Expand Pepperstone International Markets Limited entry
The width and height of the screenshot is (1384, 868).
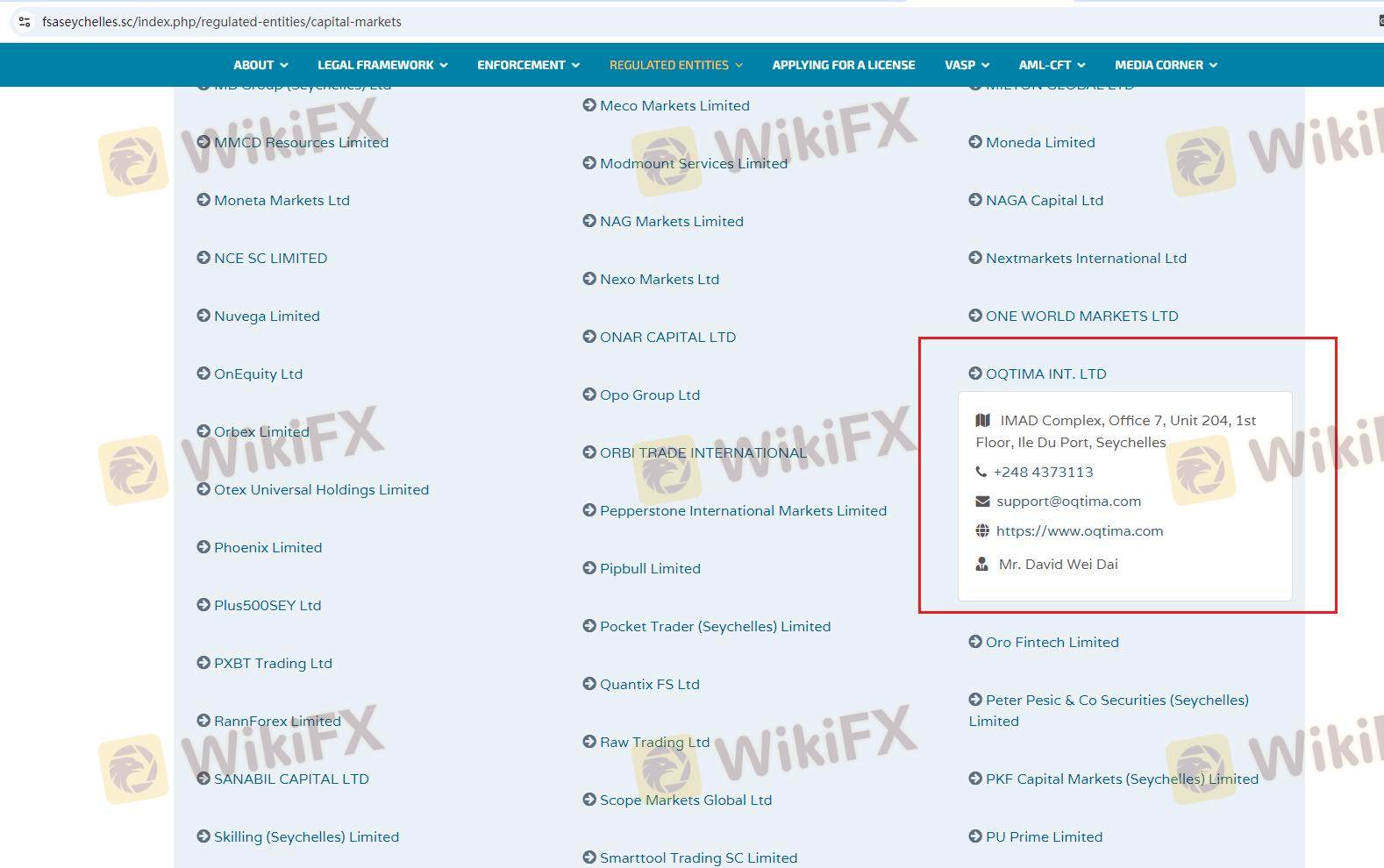pyautogui.click(x=743, y=510)
